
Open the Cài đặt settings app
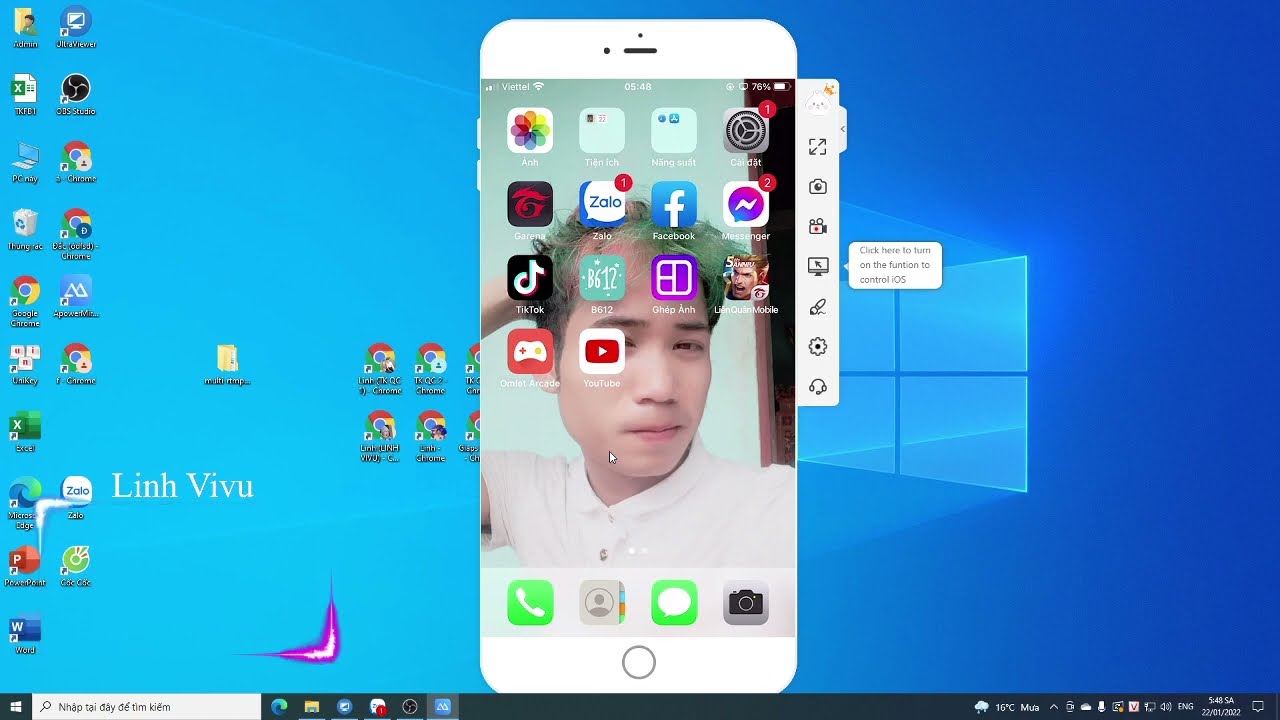(x=746, y=131)
